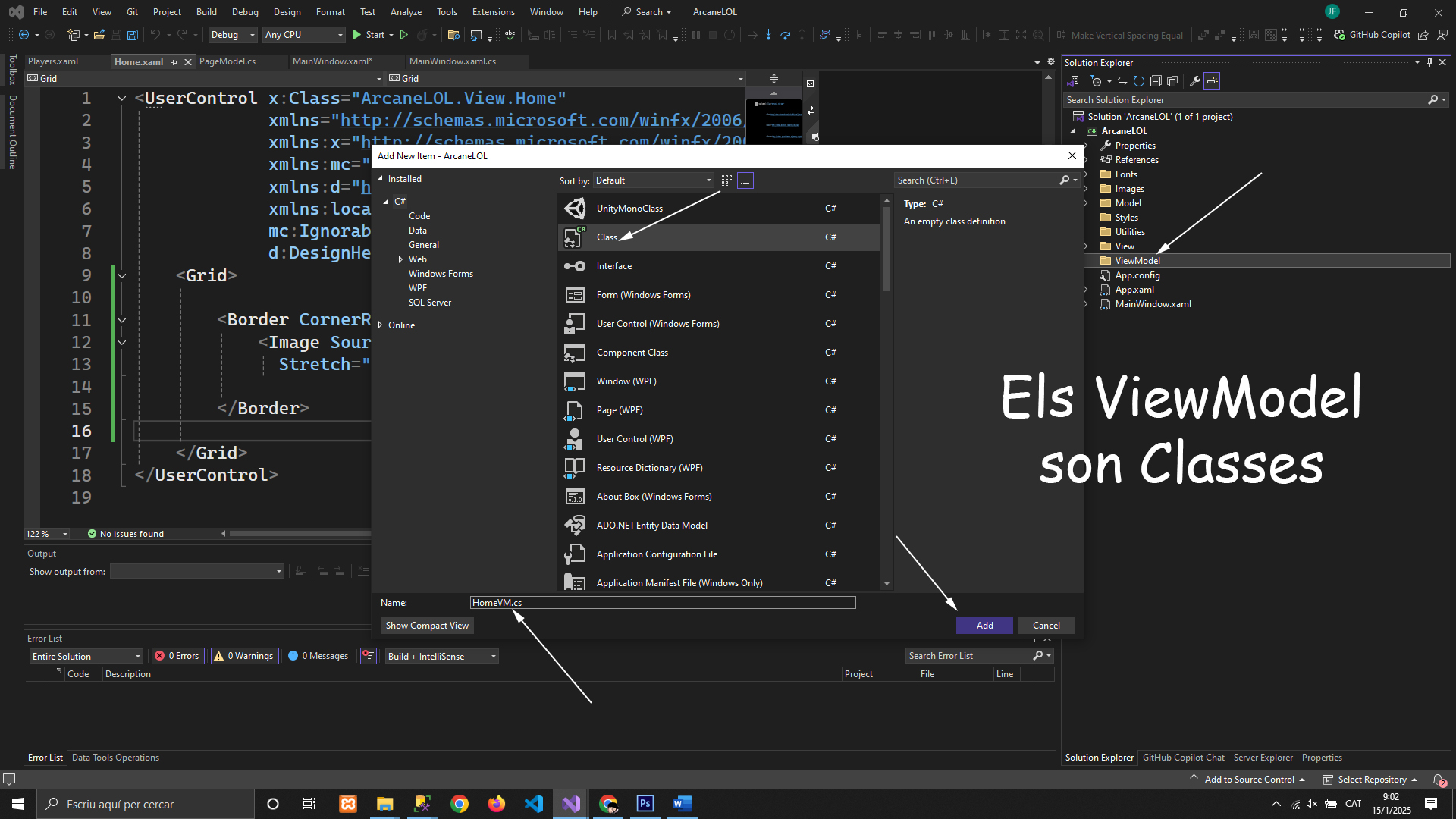Click the green Start debugging icon

coord(357,35)
